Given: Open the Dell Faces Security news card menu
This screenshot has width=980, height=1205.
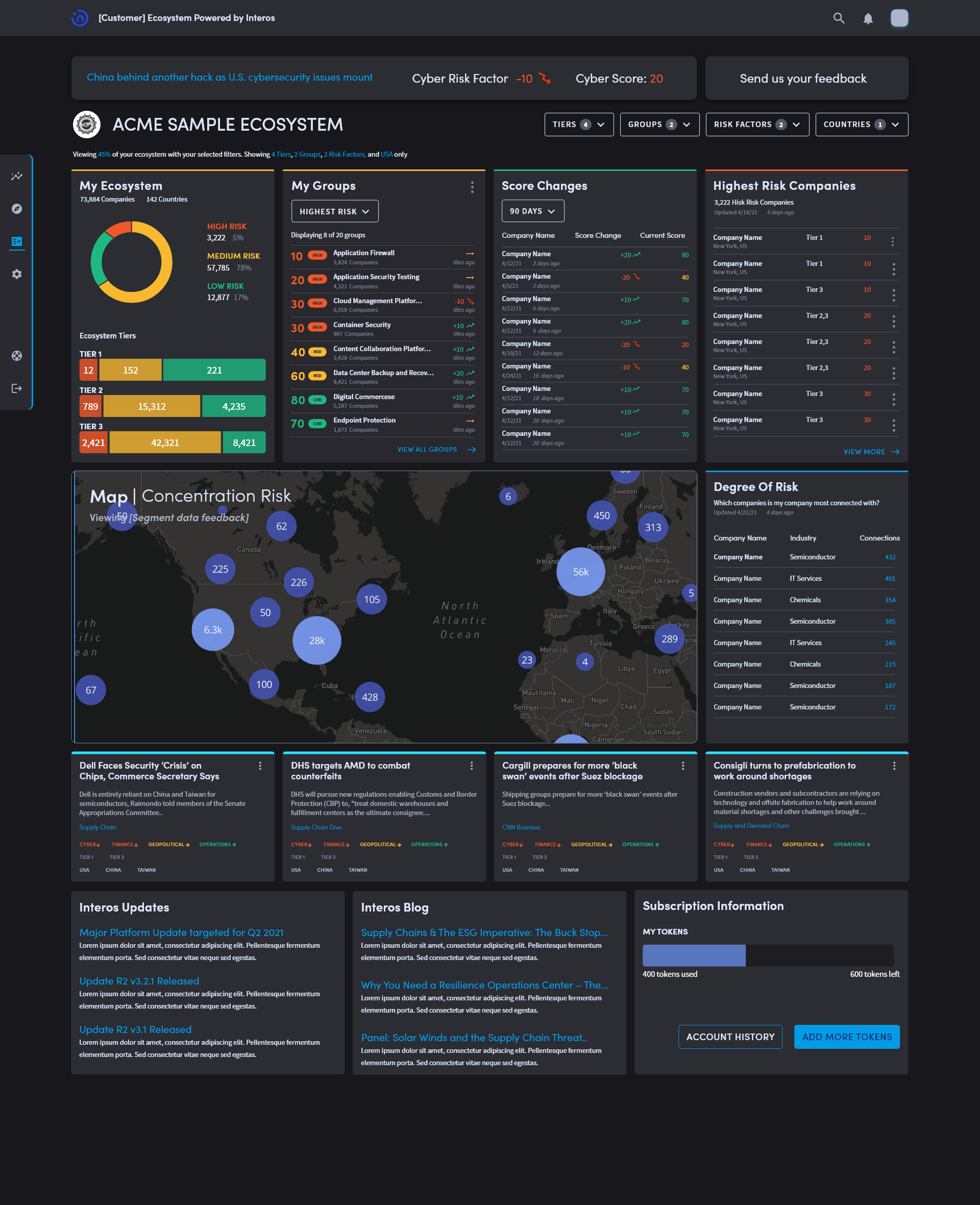Looking at the screenshot, I should click(260, 766).
